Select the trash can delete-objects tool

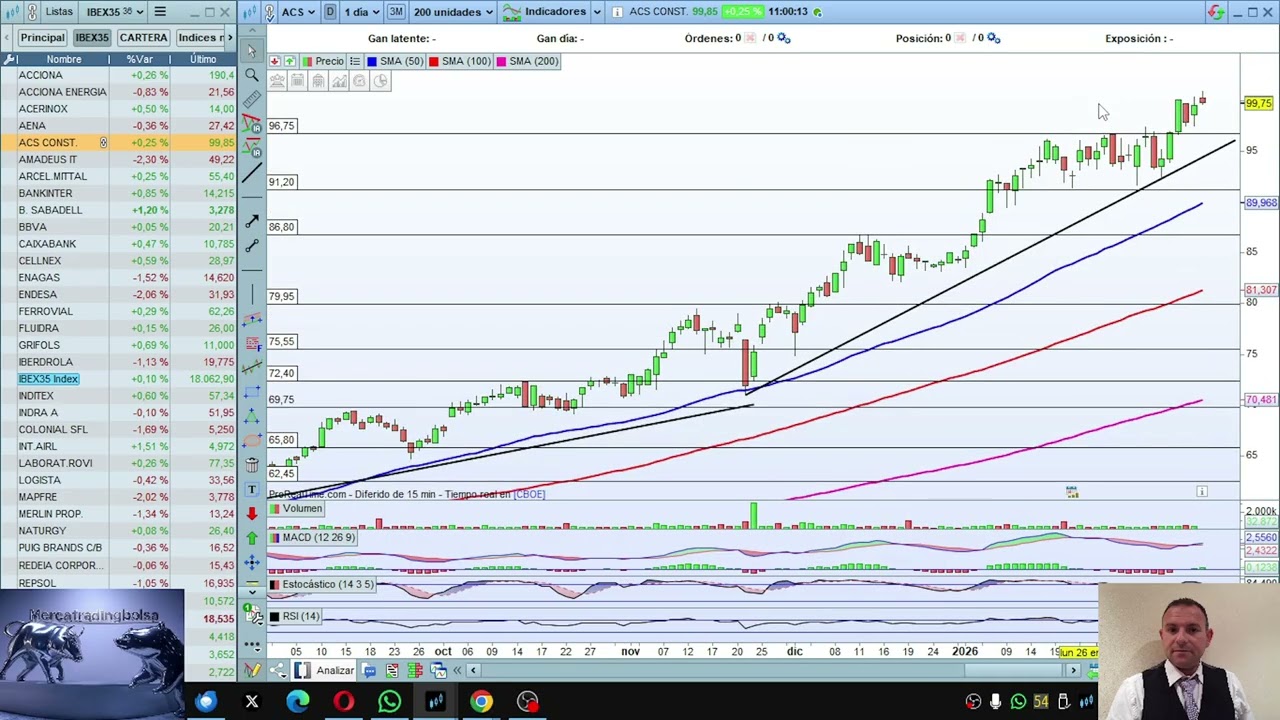(x=252, y=465)
